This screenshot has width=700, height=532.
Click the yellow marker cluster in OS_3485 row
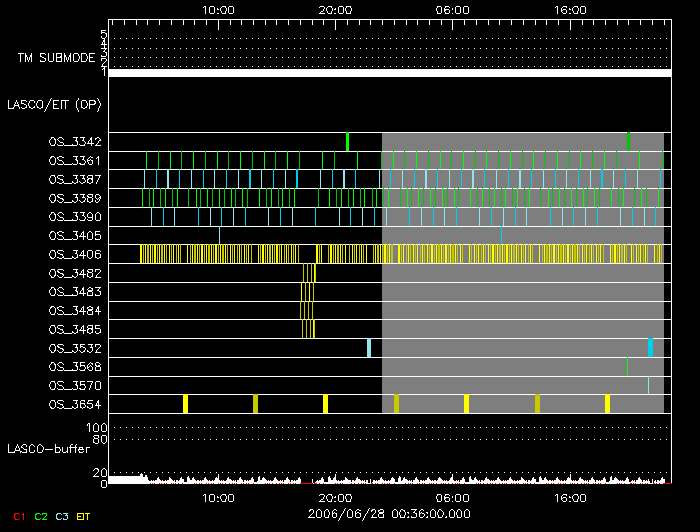click(x=307, y=329)
